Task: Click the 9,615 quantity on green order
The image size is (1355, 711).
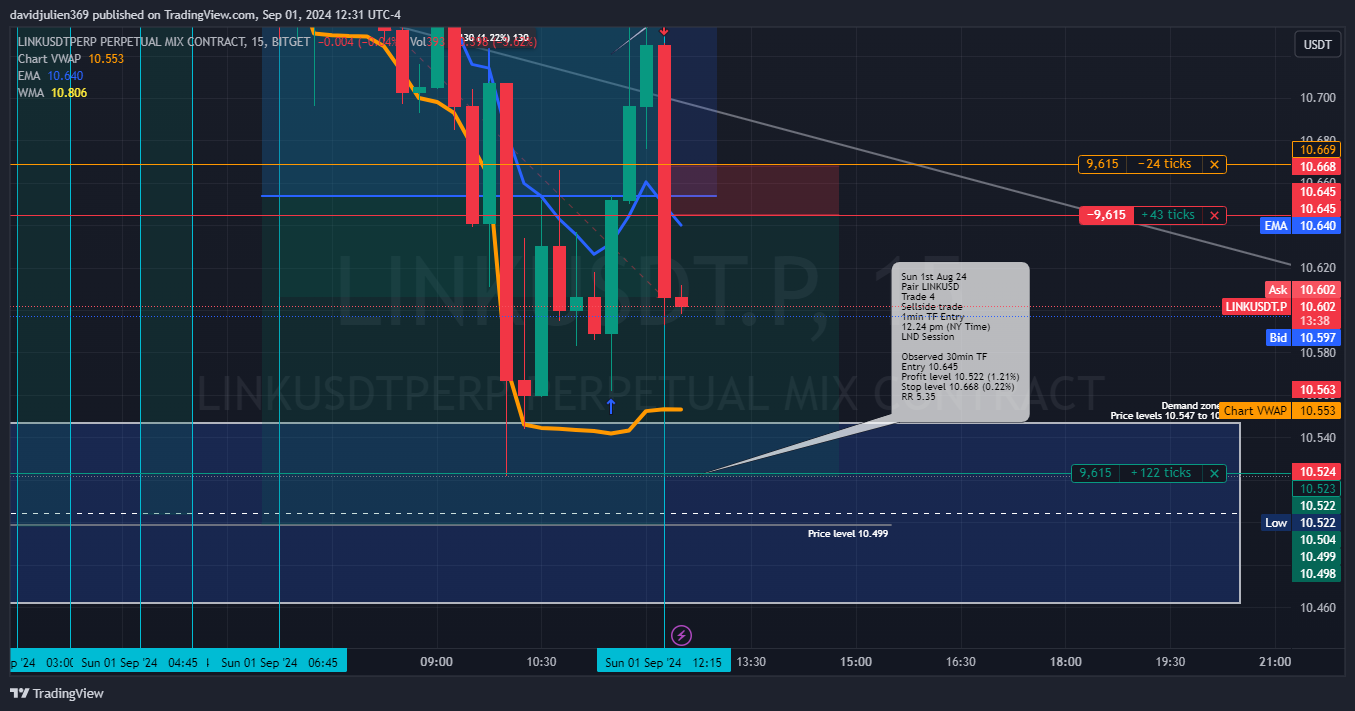Action: click(1096, 473)
